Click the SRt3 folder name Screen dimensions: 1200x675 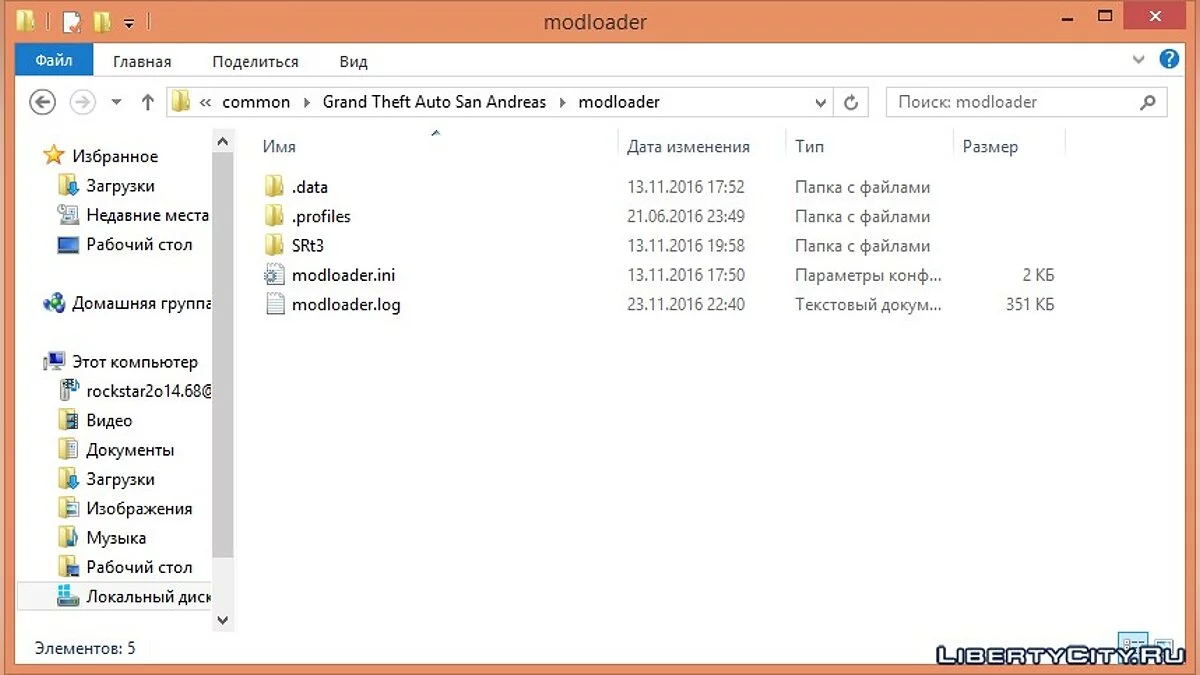[x=308, y=245]
